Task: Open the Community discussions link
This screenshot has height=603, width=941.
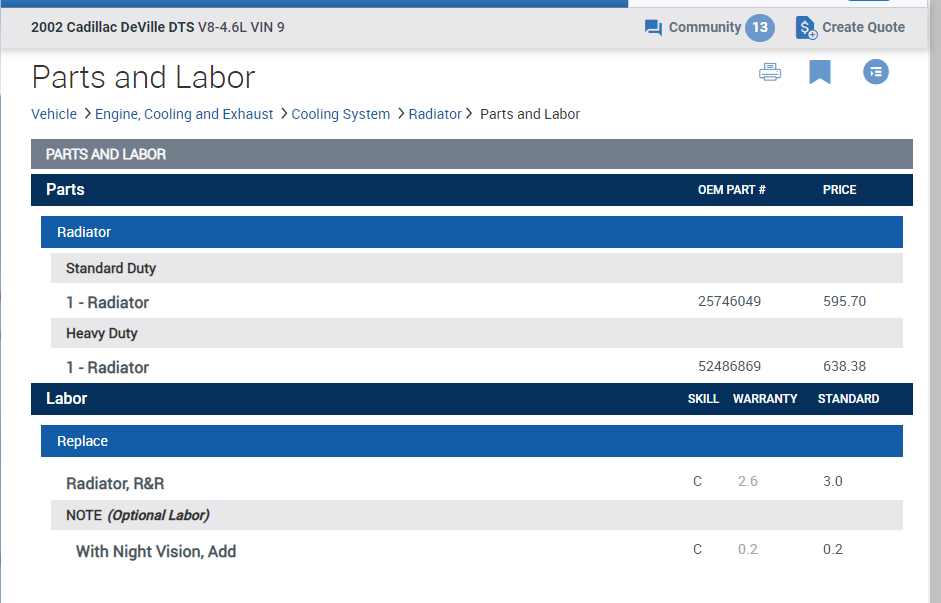Action: pyautogui.click(x=705, y=27)
